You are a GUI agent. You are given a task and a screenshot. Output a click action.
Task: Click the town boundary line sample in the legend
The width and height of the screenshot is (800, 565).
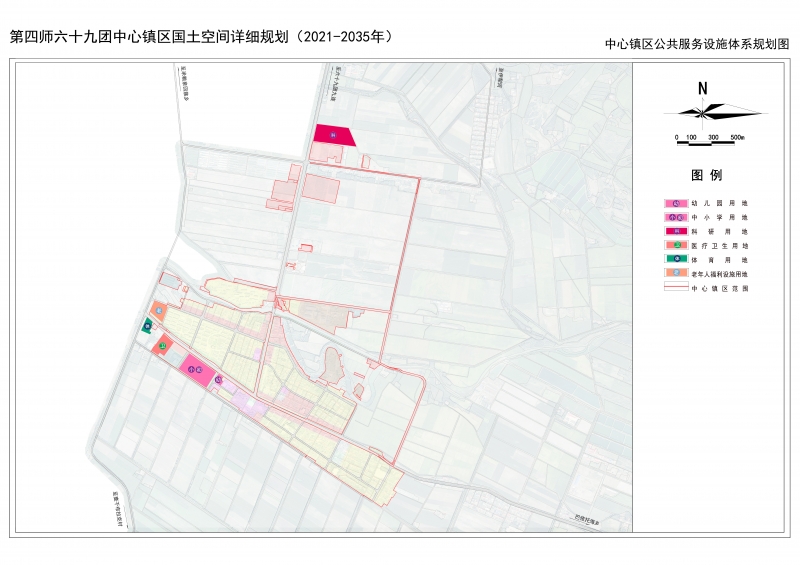676,287
